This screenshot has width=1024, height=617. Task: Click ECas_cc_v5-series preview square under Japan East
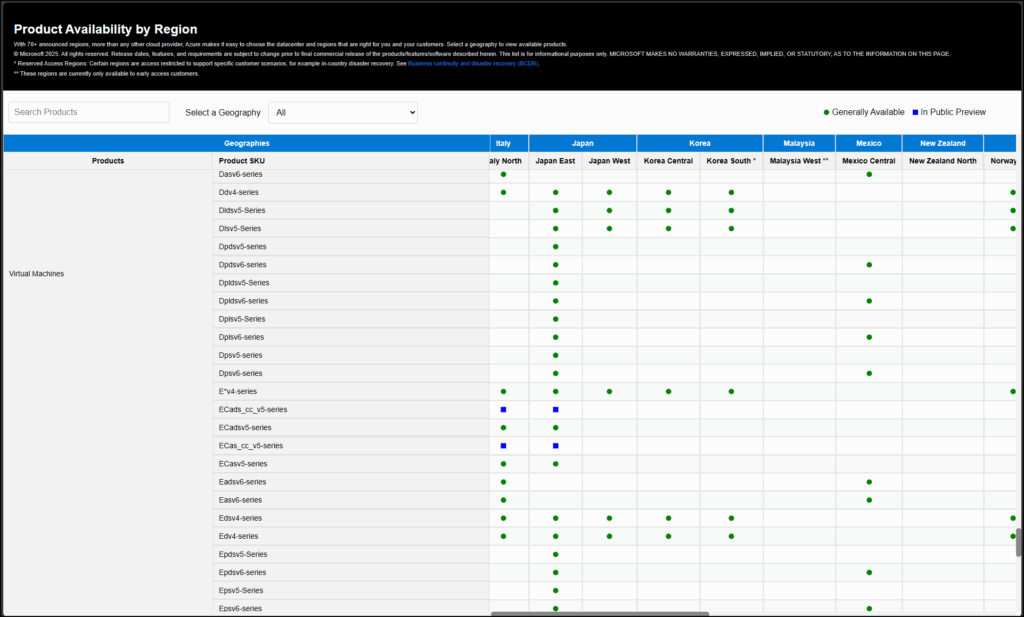click(x=556, y=446)
